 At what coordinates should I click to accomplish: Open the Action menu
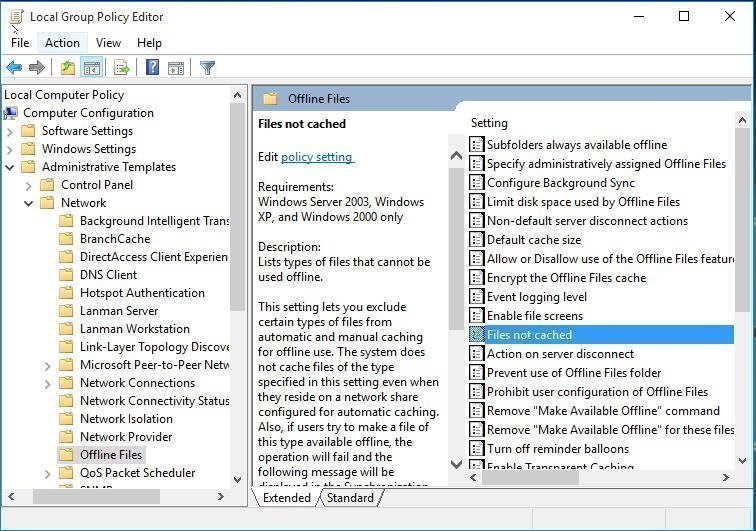coord(62,43)
